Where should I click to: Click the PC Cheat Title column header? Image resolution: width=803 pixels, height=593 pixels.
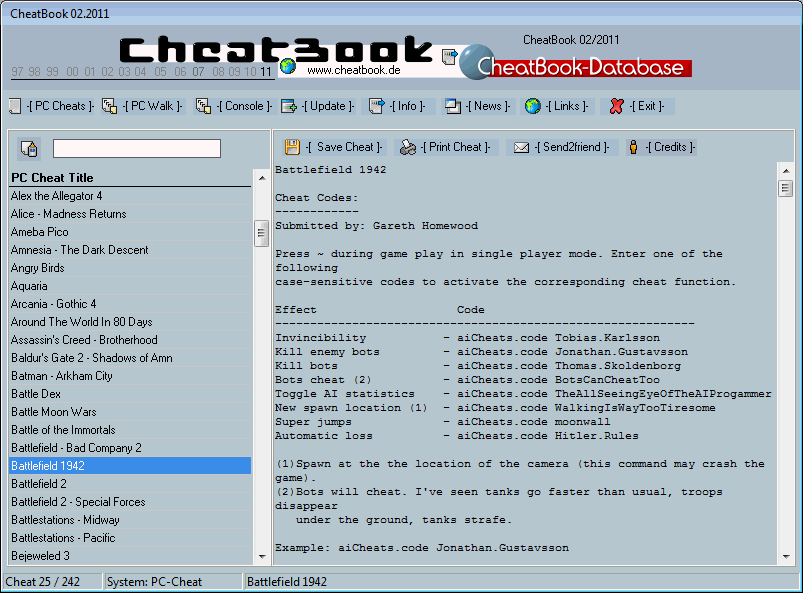[131, 178]
